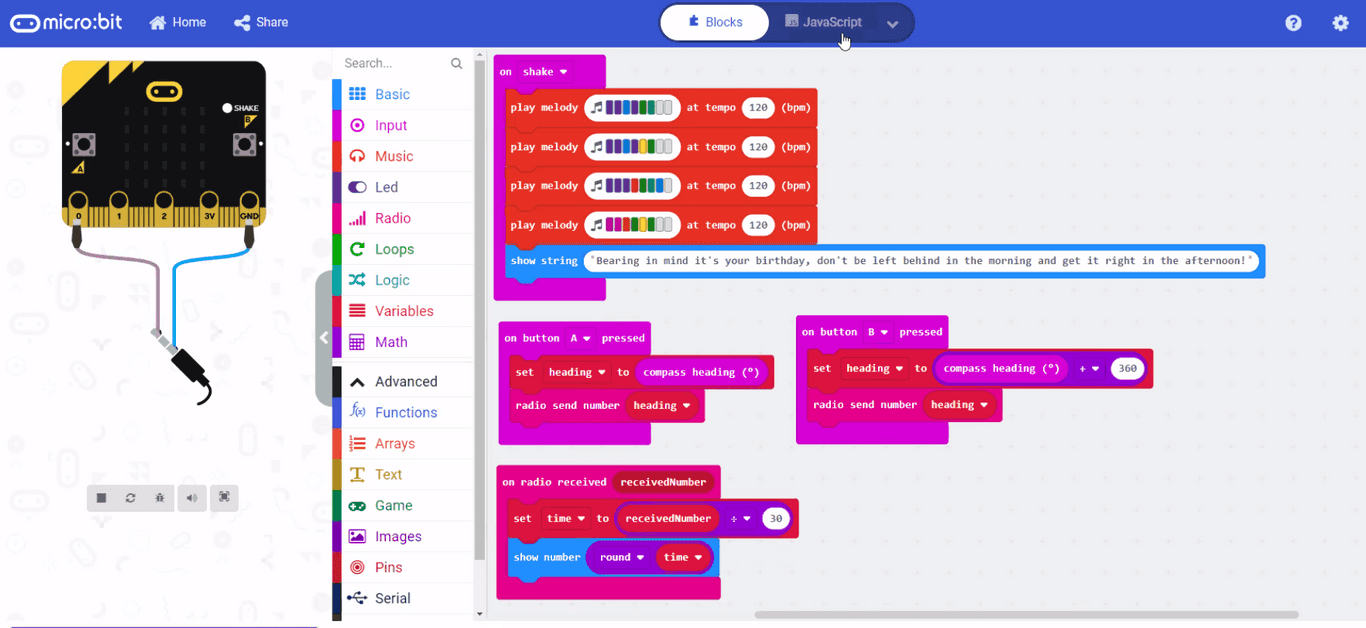
Task: Open the Images blocks category
Action: pos(403,536)
